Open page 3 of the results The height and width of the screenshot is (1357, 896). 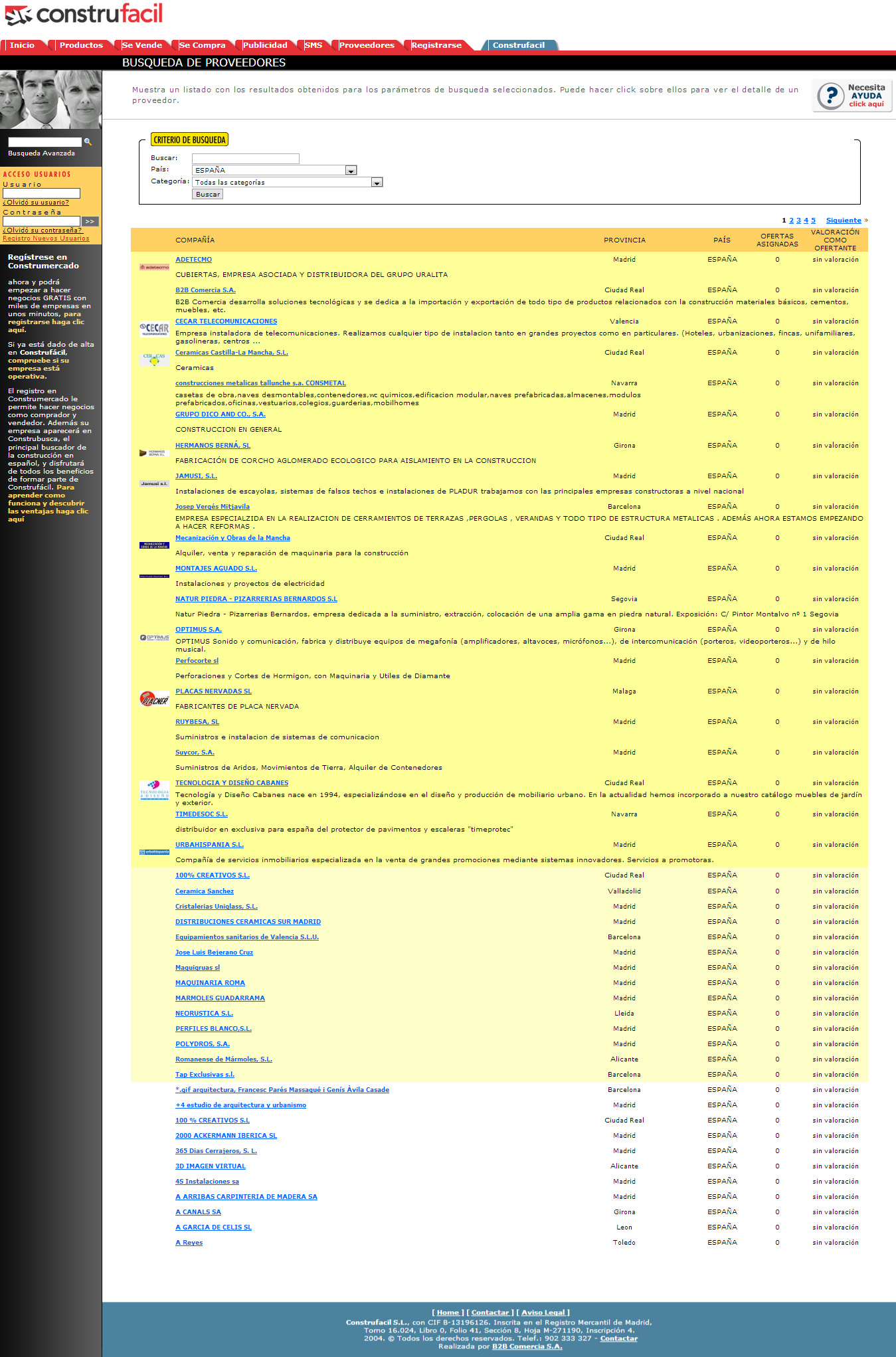798,221
